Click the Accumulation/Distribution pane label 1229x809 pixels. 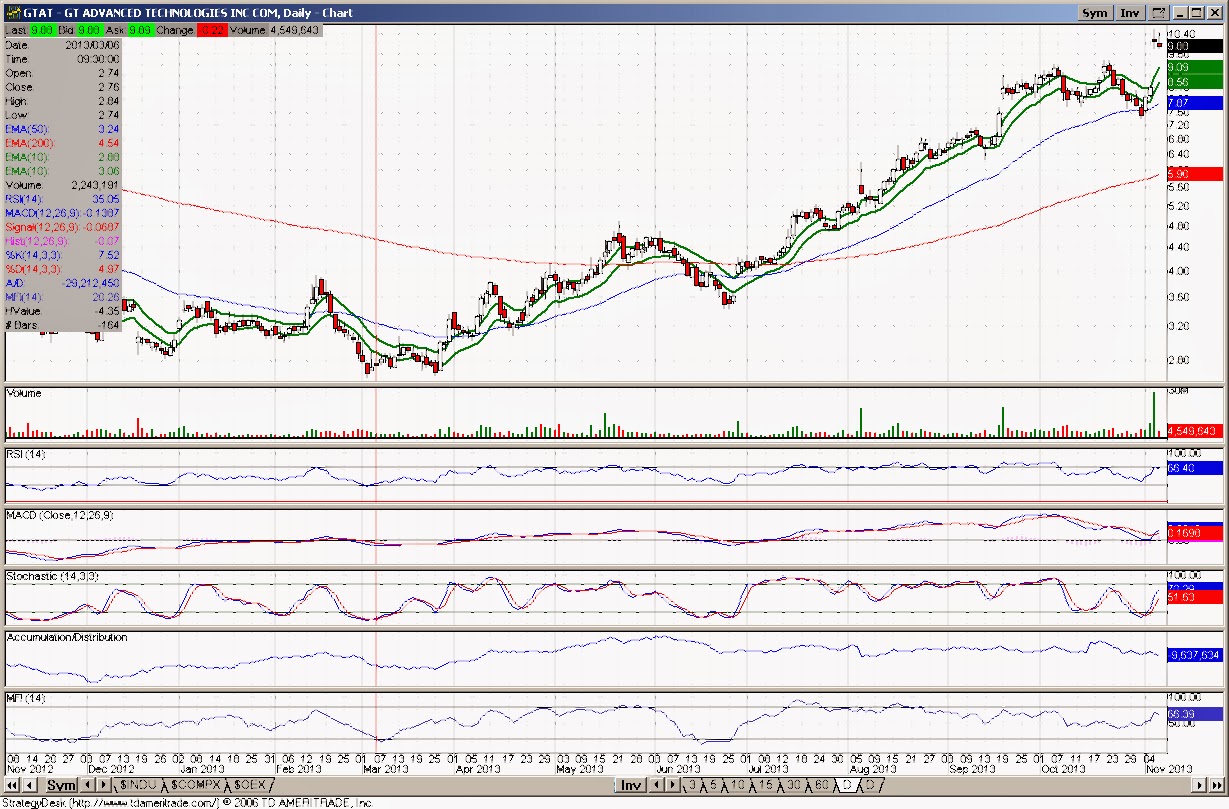(x=67, y=637)
